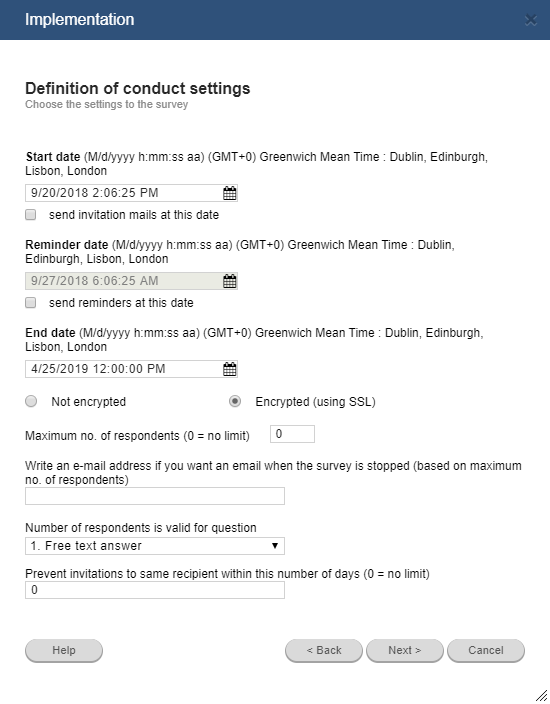
Task: Click the Start date input field
Action: click(x=123, y=193)
